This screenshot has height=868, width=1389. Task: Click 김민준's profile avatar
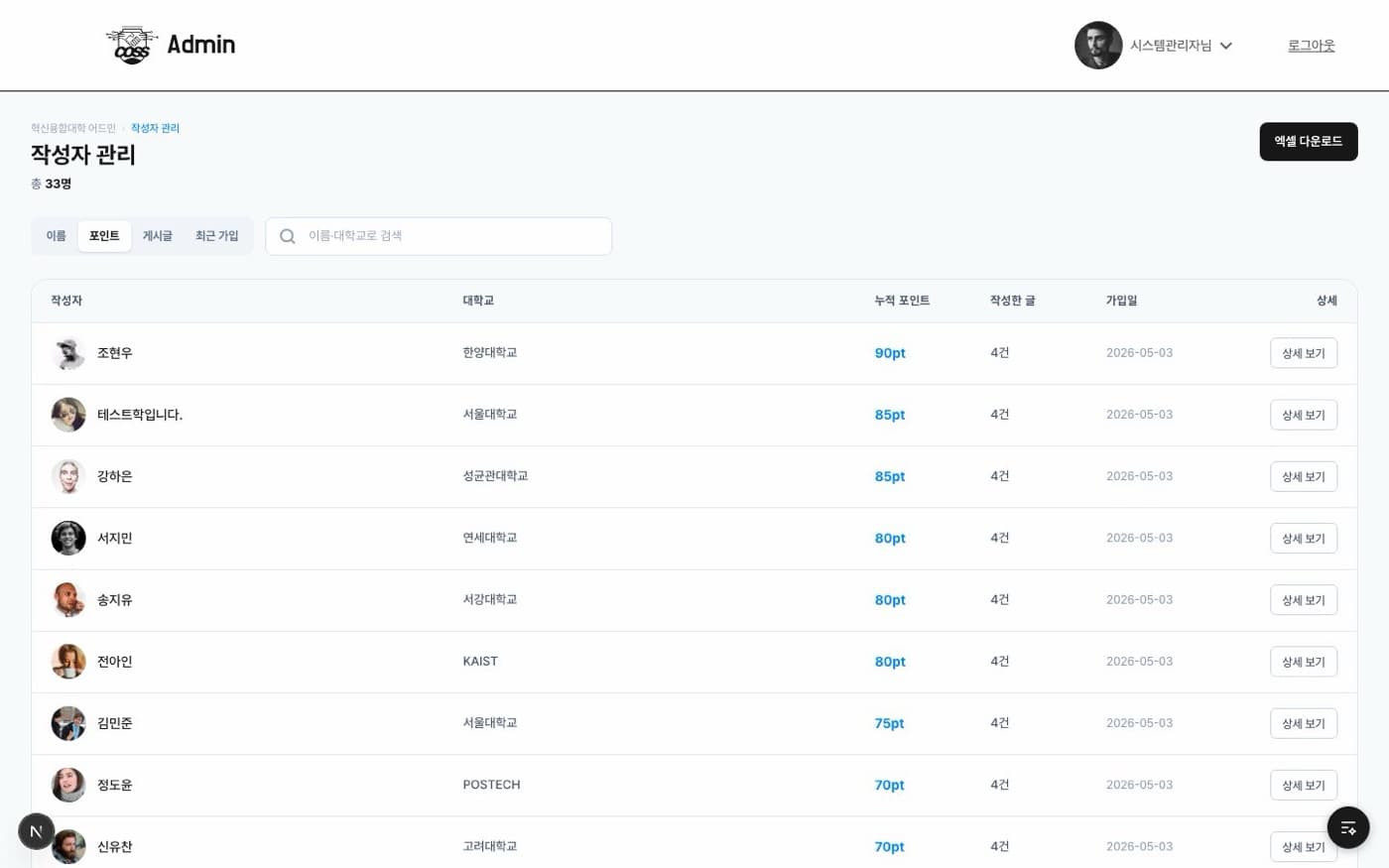point(68,723)
